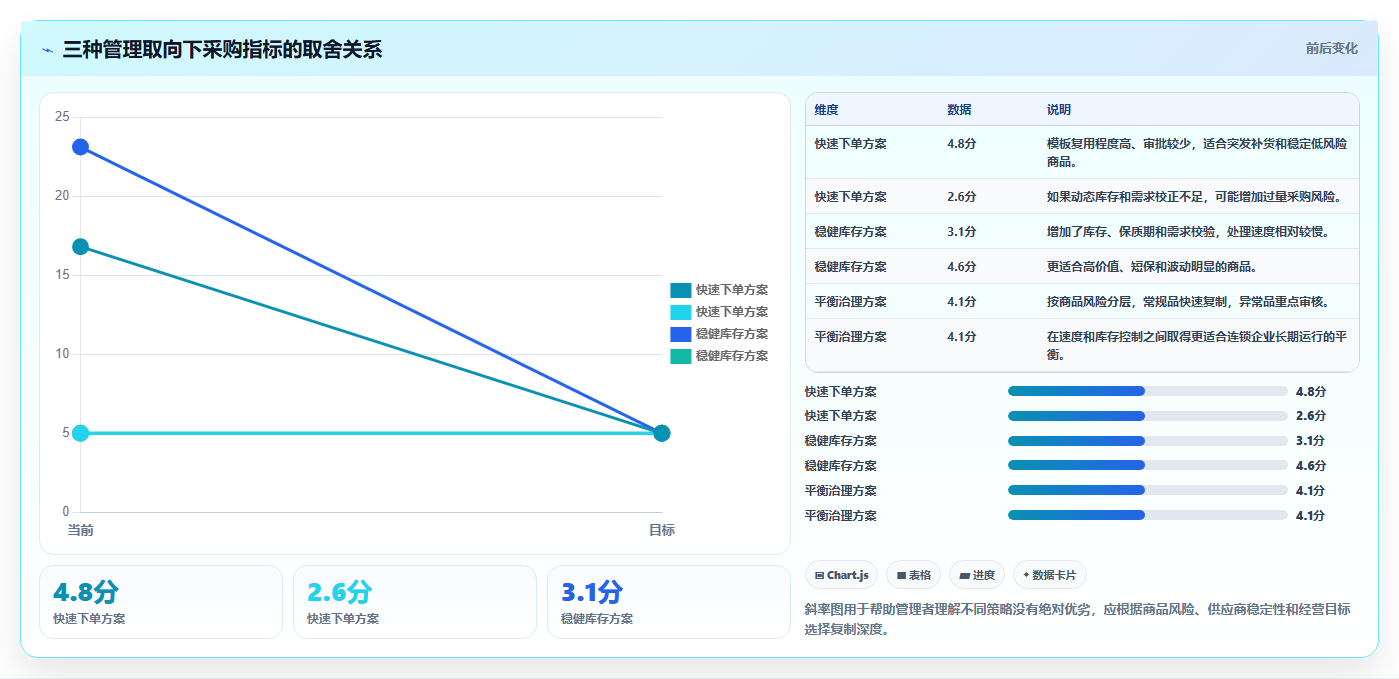Click the 2.6分 progress bar

tap(1147, 416)
